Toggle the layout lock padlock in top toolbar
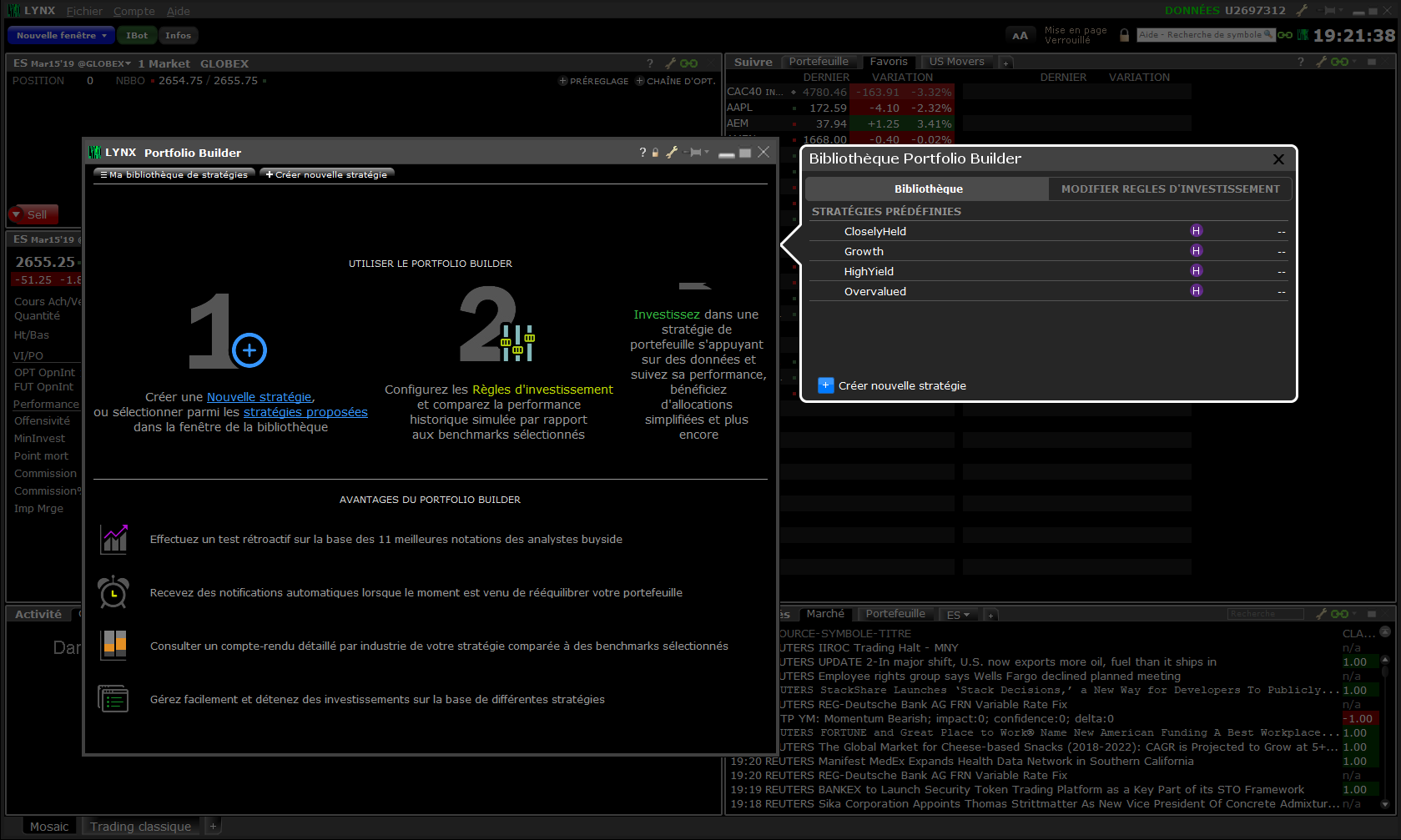Image resolution: width=1401 pixels, height=840 pixels. pos(1124,35)
